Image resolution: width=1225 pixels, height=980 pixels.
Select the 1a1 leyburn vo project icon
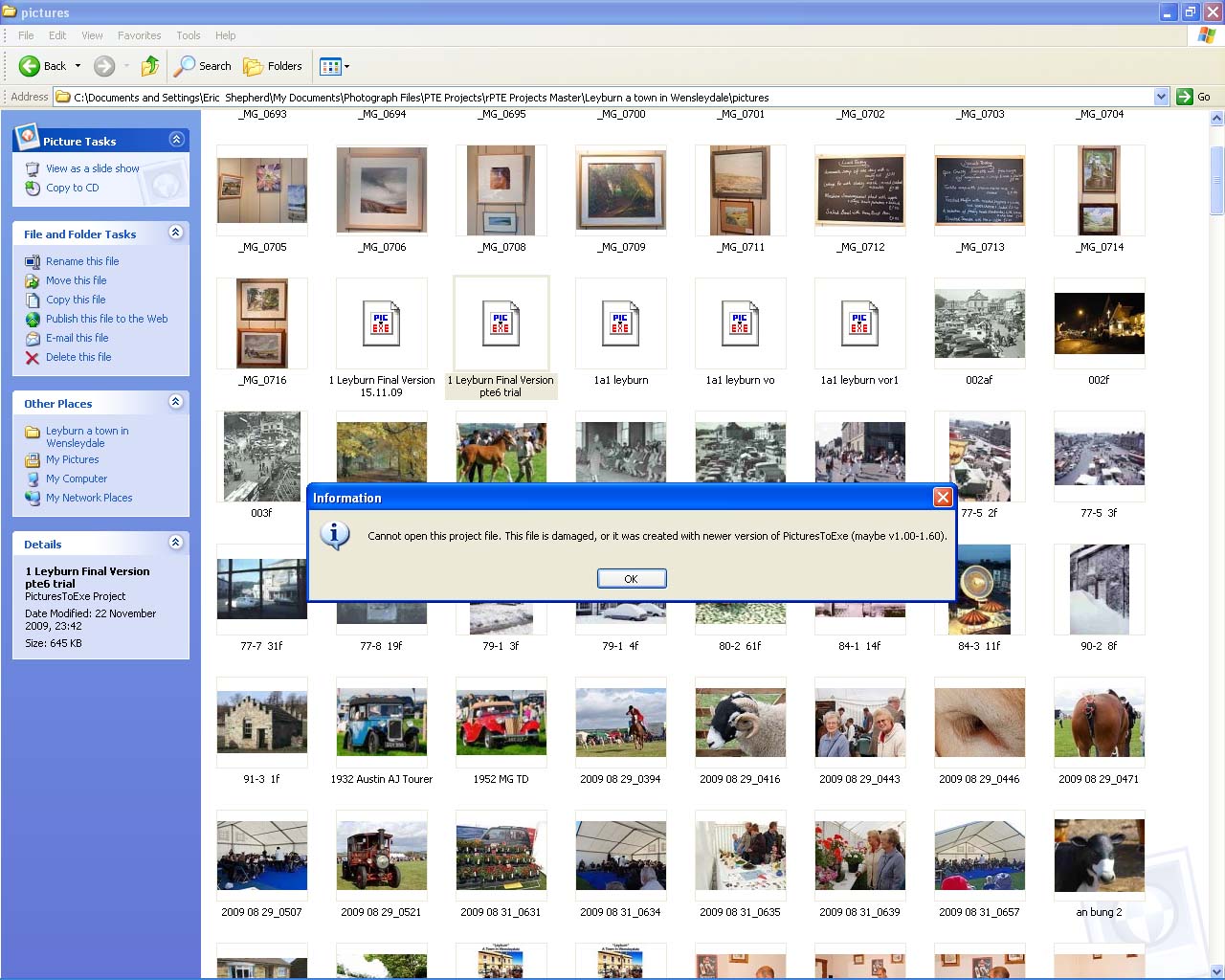tap(741, 323)
